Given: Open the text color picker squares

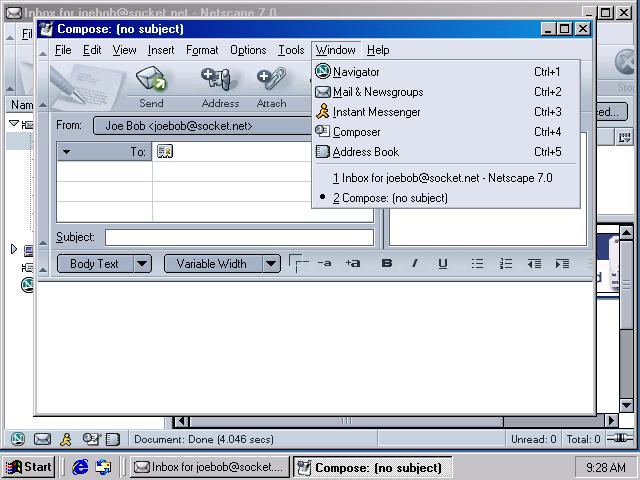Looking at the screenshot, I should point(298,263).
